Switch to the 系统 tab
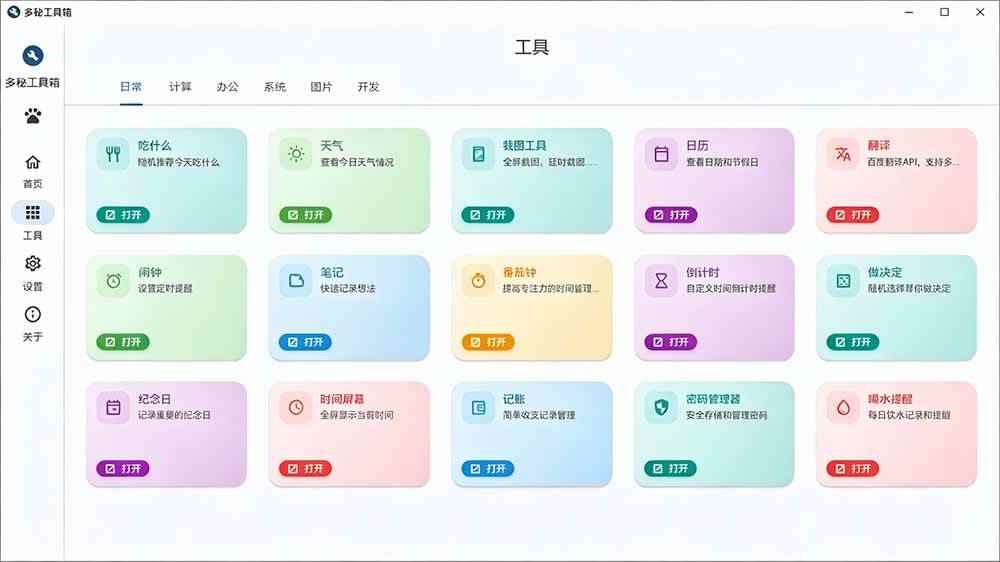This screenshot has width=1000, height=562. 275,87
